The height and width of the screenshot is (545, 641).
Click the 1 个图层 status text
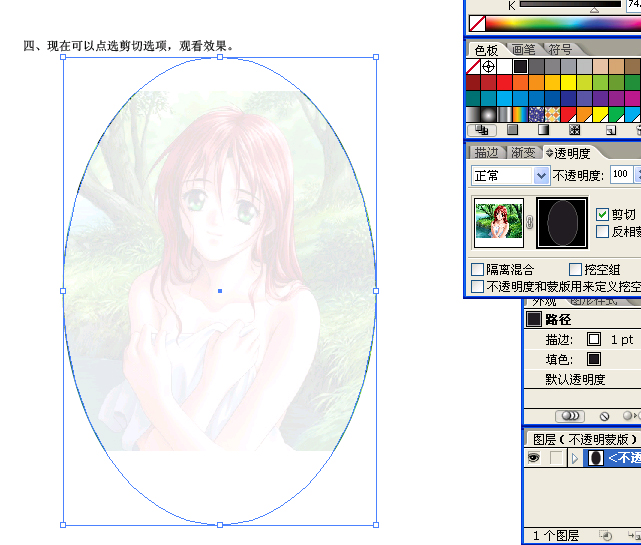556,535
